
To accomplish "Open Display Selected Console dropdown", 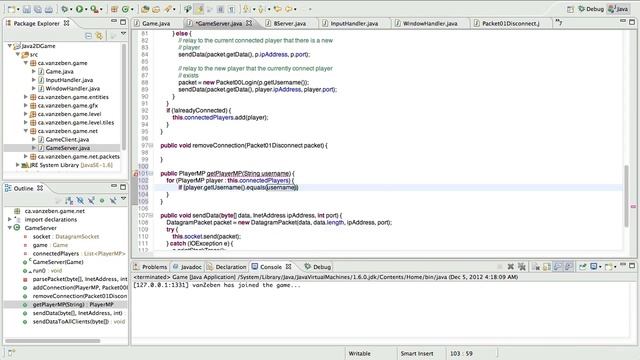I will (x=600, y=267).
